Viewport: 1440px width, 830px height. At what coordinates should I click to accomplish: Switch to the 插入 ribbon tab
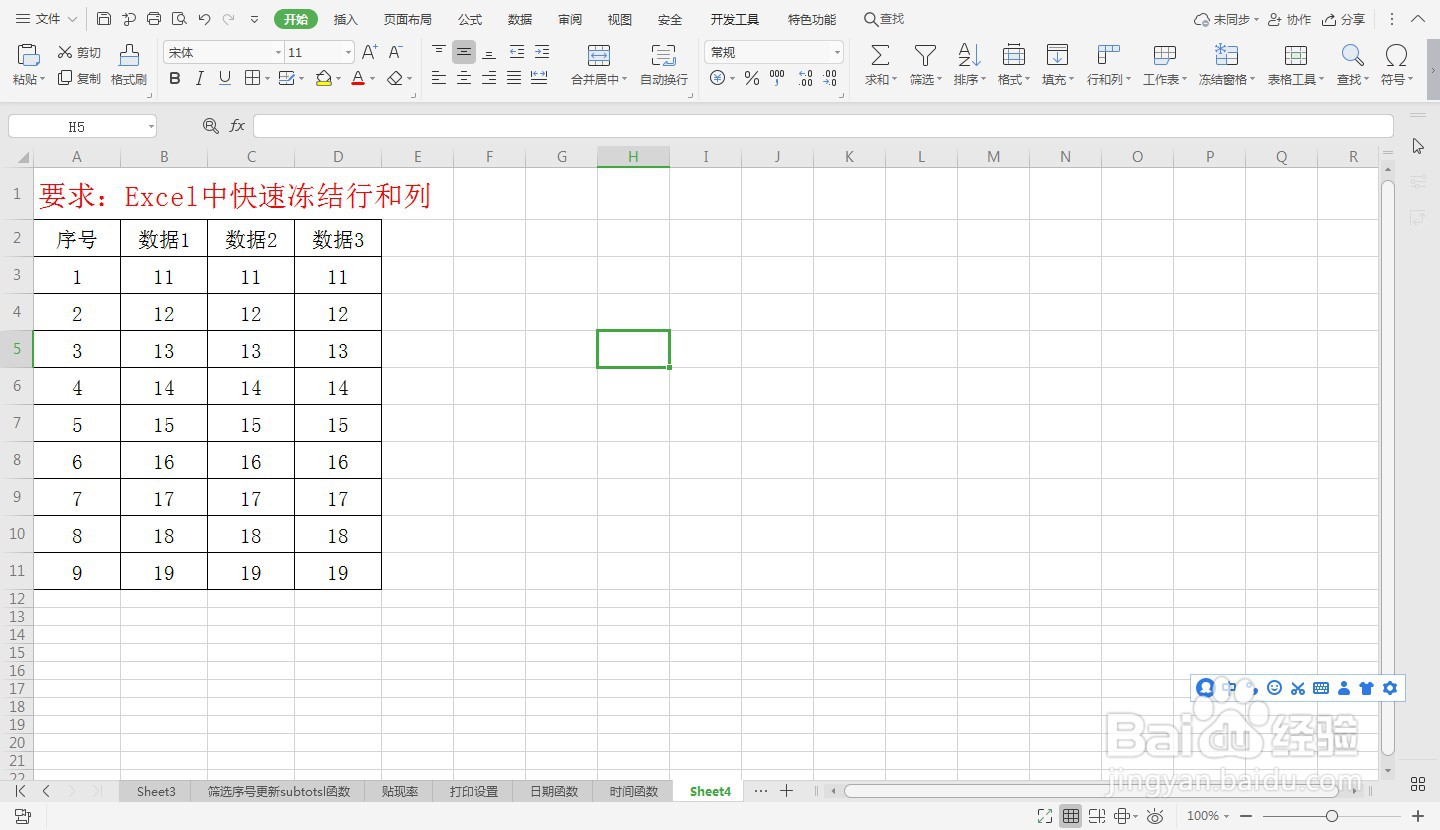coord(346,19)
